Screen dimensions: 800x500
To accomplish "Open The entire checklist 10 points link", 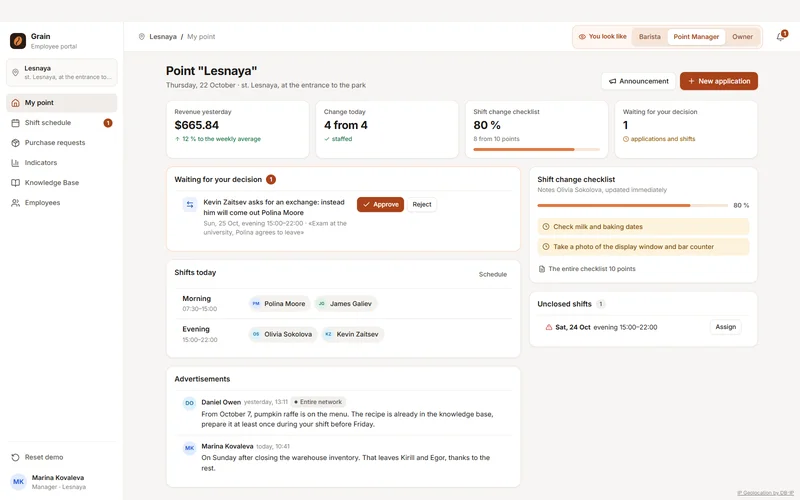I will tap(587, 269).
